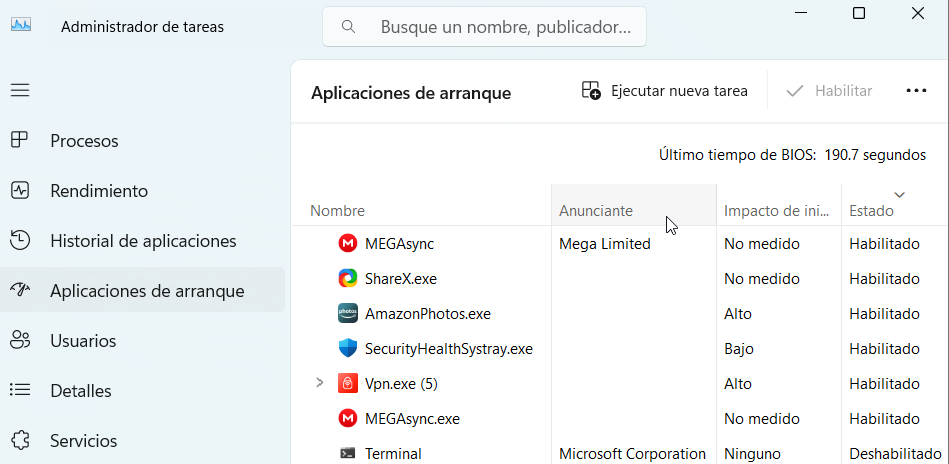Go to Historial de aplicaciones
Viewport: 949px width, 464px height.
(x=143, y=241)
